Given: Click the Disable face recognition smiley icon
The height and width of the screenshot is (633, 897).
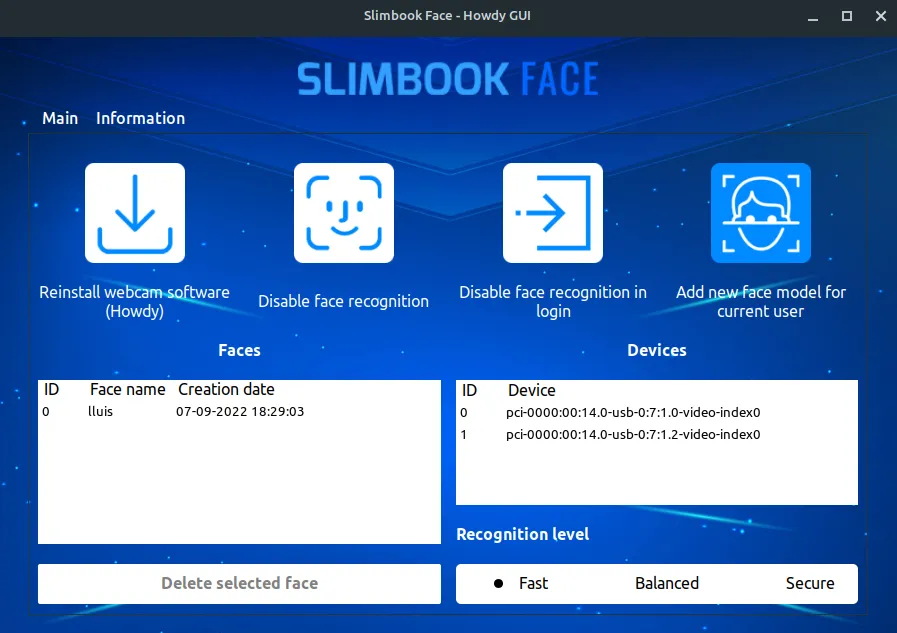Looking at the screenshot, I should [343, 213].
